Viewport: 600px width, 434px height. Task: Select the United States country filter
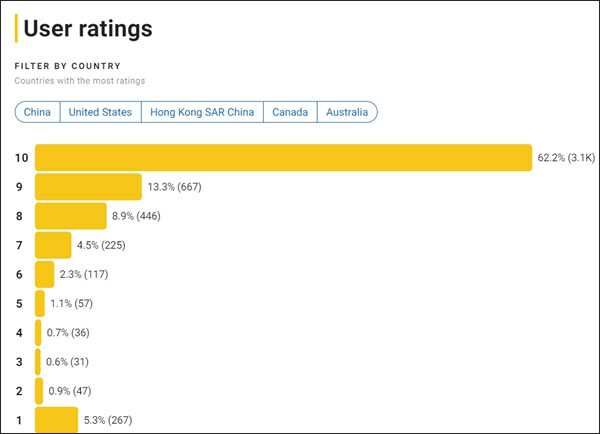point(100,112)
